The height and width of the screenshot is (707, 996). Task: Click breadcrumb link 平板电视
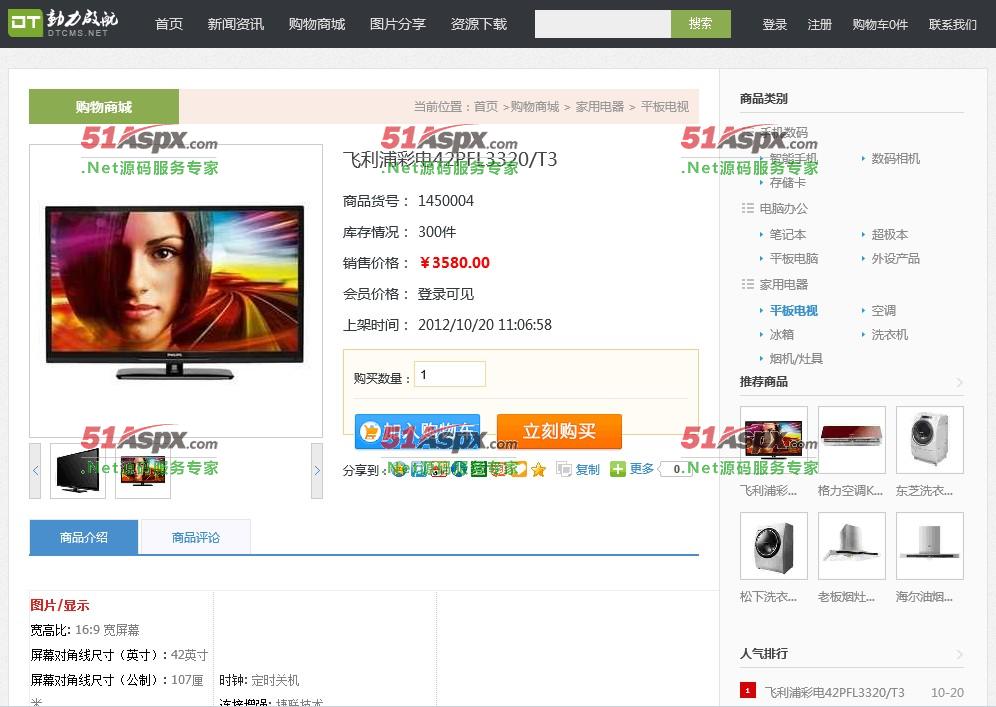pyautogui.click(x=664, y=106)
